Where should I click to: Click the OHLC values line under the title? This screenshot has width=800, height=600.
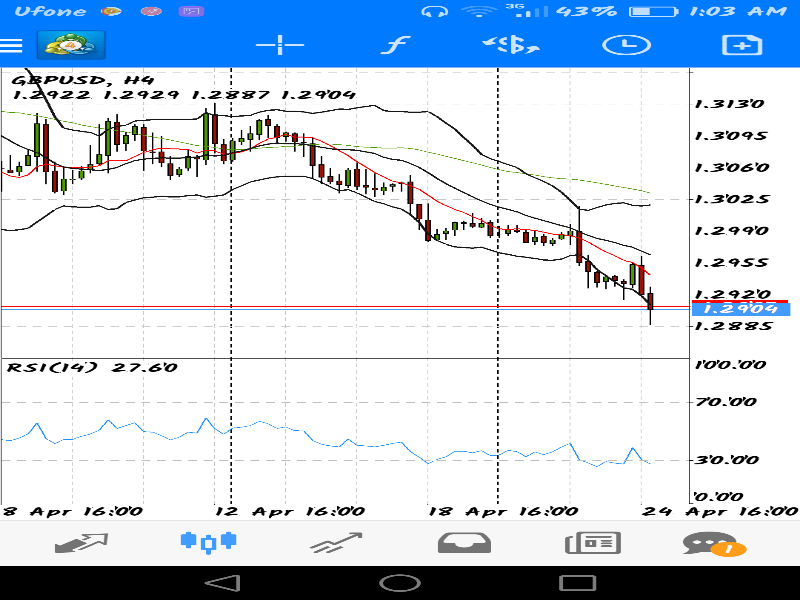[x=184, y=95]
